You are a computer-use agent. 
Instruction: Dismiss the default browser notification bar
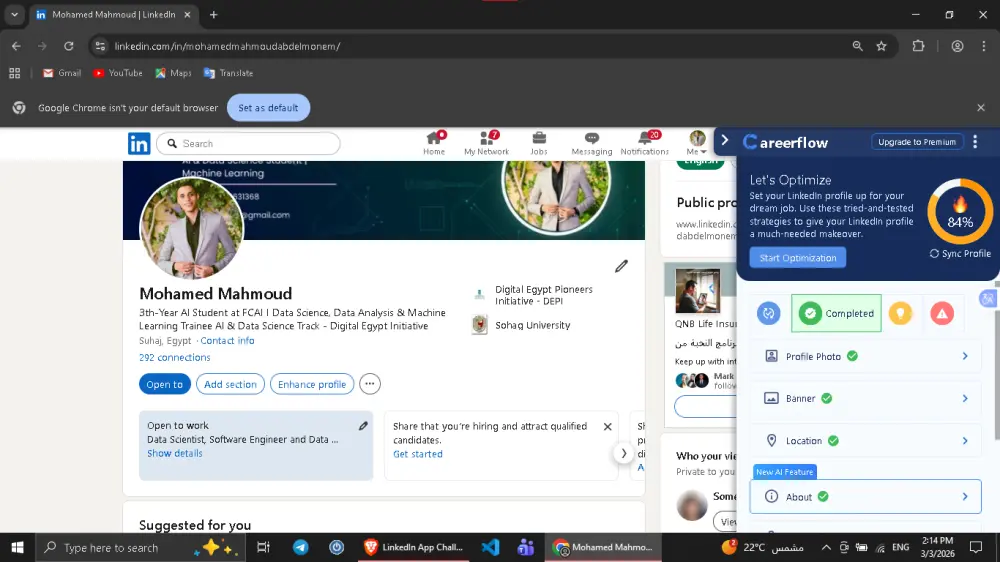pyautogui.click(x=981, y=108)
